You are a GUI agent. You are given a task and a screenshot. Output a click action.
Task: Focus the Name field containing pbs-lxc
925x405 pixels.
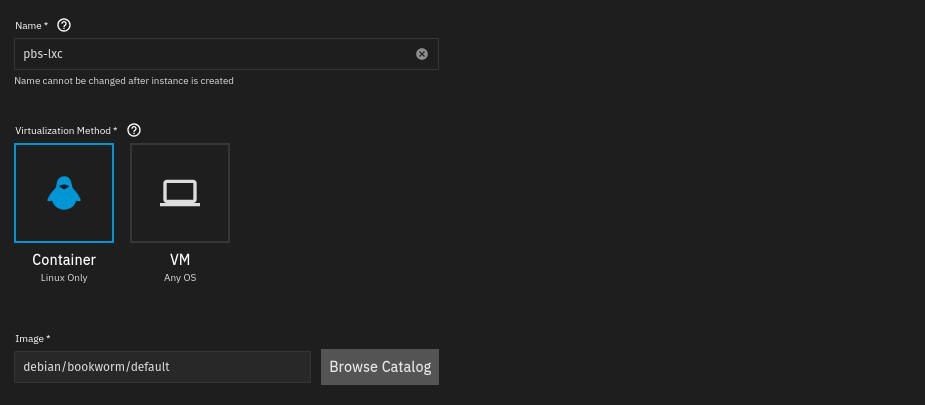click(x=227, y=54)
